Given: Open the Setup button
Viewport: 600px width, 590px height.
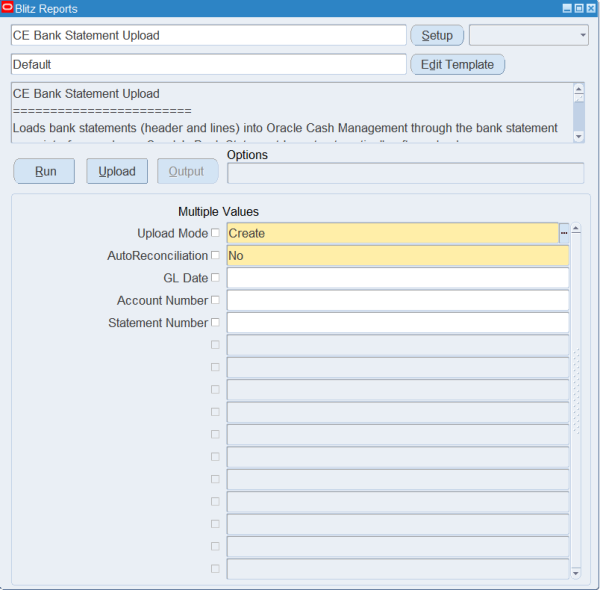Looking at the screenshot, I should [437, 35].
